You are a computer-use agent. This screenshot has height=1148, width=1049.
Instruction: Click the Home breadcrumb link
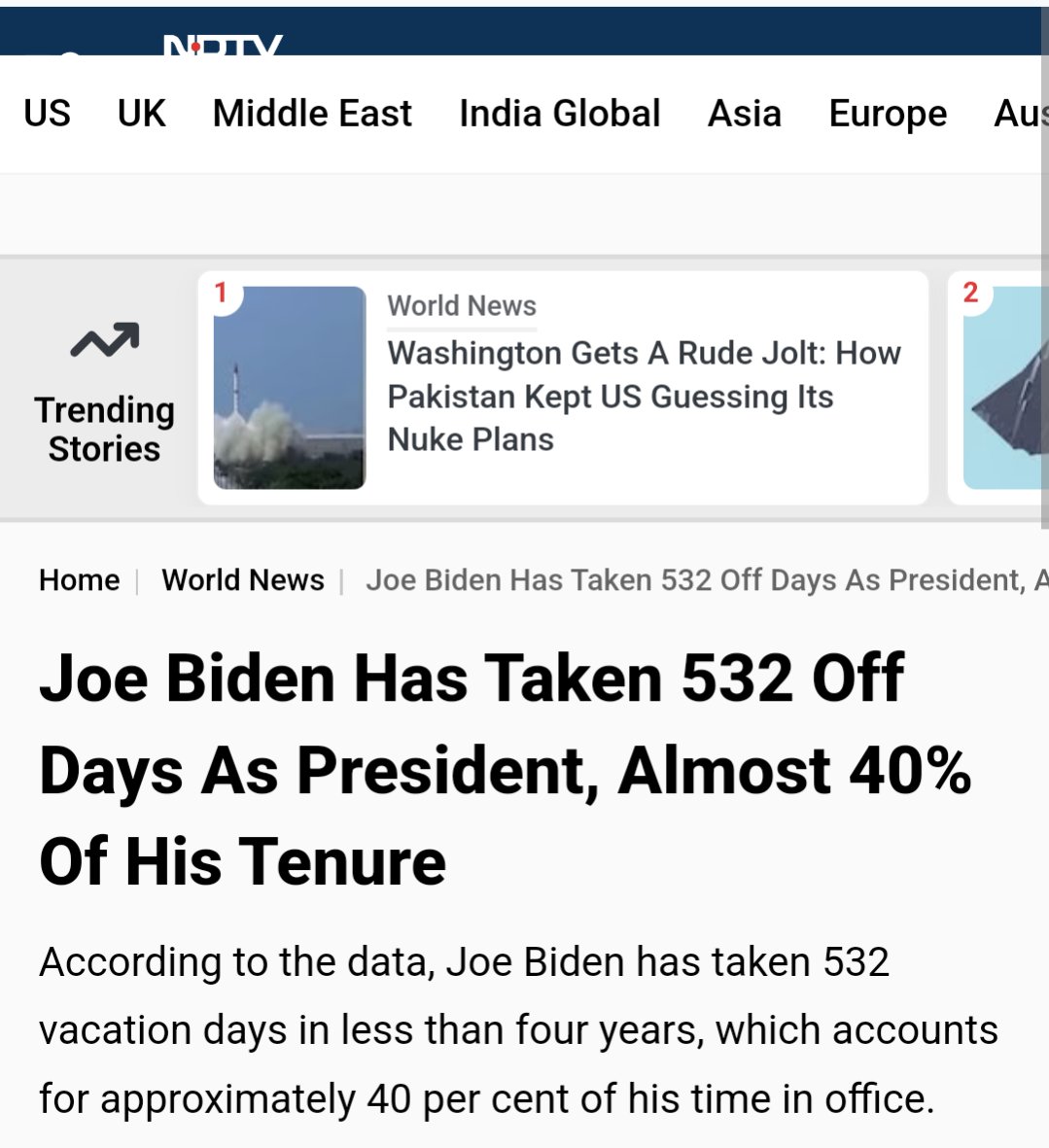pos(79,580)
